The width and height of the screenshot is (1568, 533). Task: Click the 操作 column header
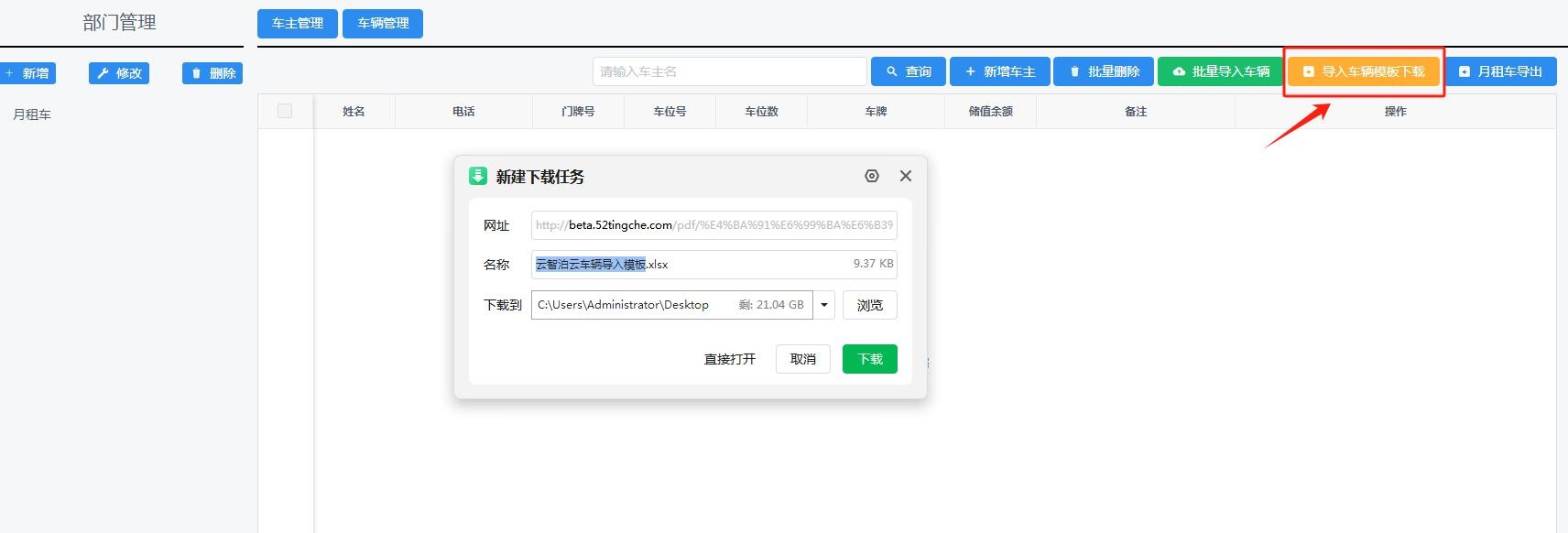[1395, 112]
